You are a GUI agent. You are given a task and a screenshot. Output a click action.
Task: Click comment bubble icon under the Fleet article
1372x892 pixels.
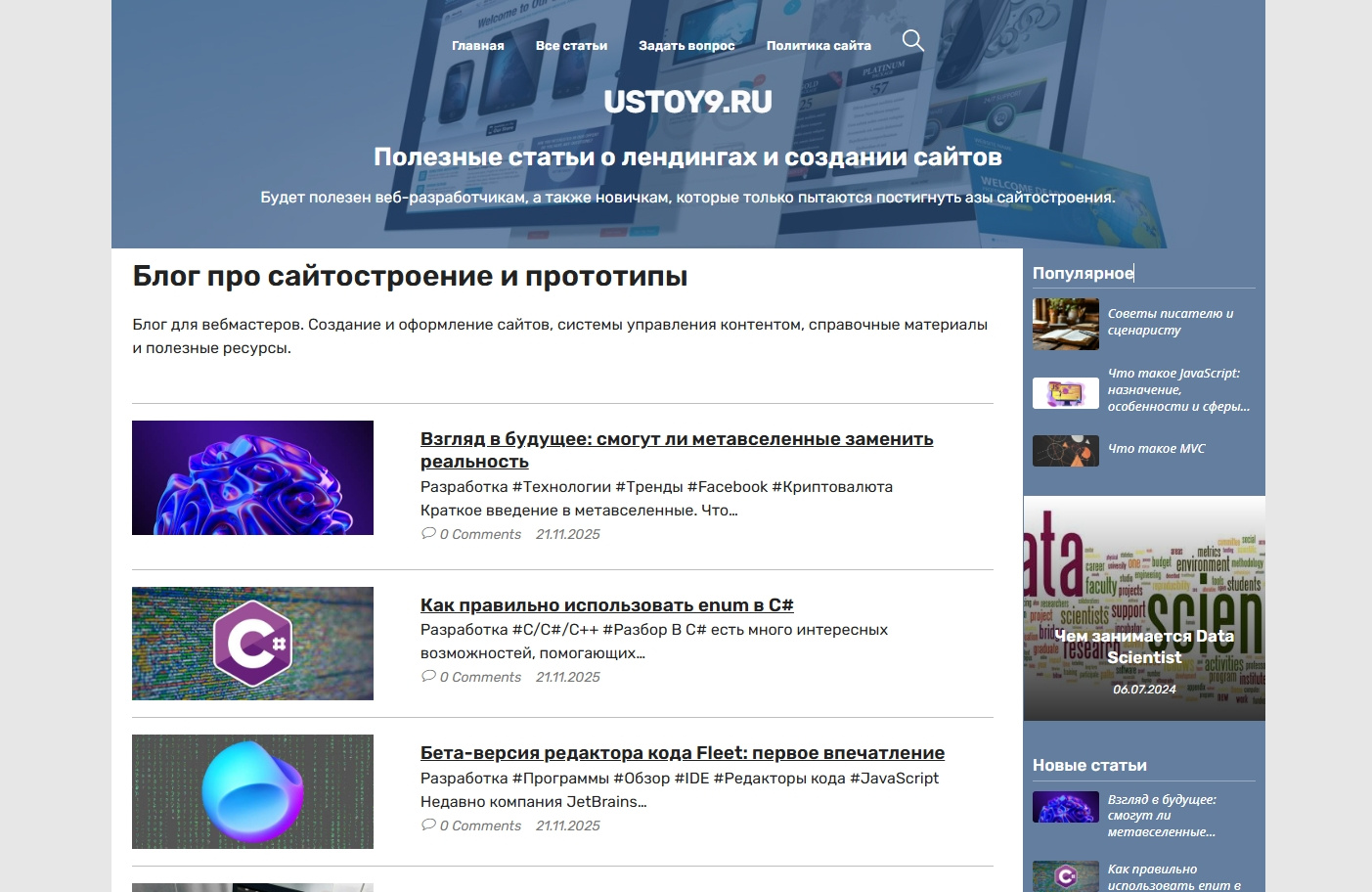pyautogui.click(x=428, y=825)
